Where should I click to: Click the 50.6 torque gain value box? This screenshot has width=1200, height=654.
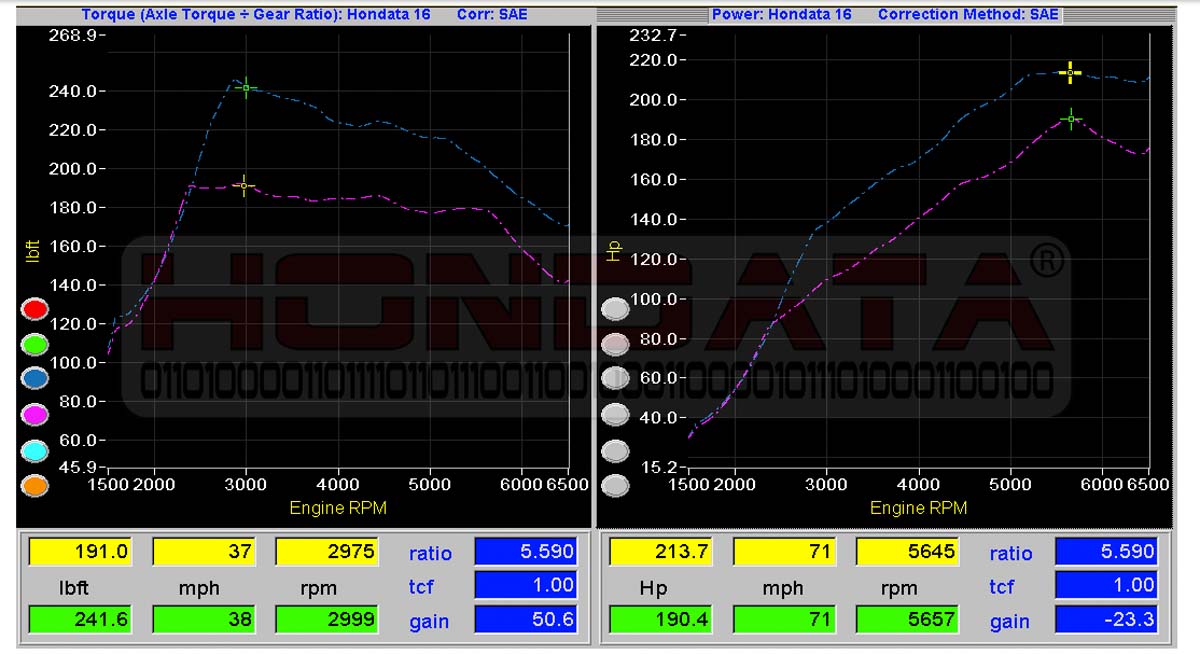[526, 620]
